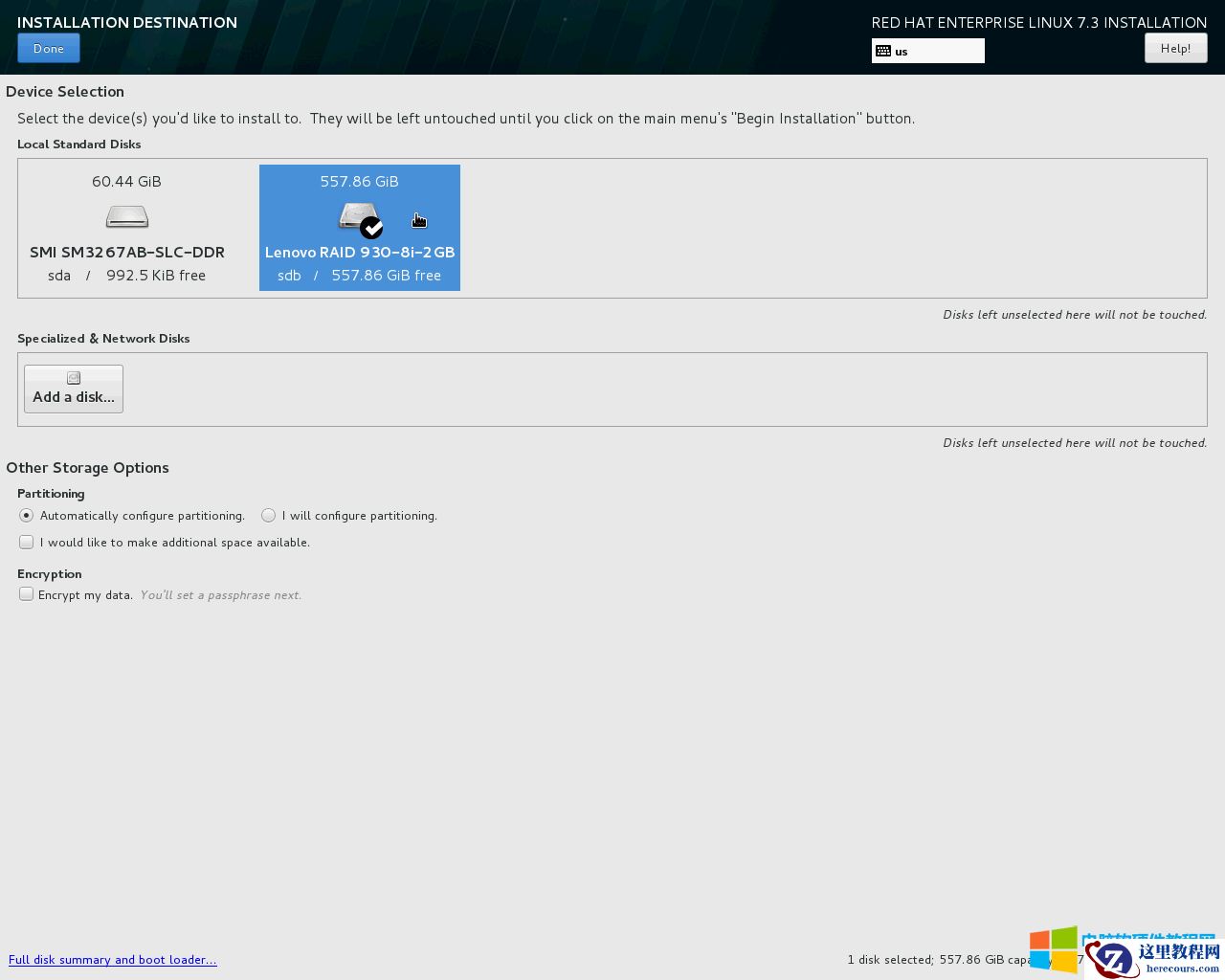1225x980 pixels.
Task: Click the herecours.com watermark logo
Action: point(1114,957)
